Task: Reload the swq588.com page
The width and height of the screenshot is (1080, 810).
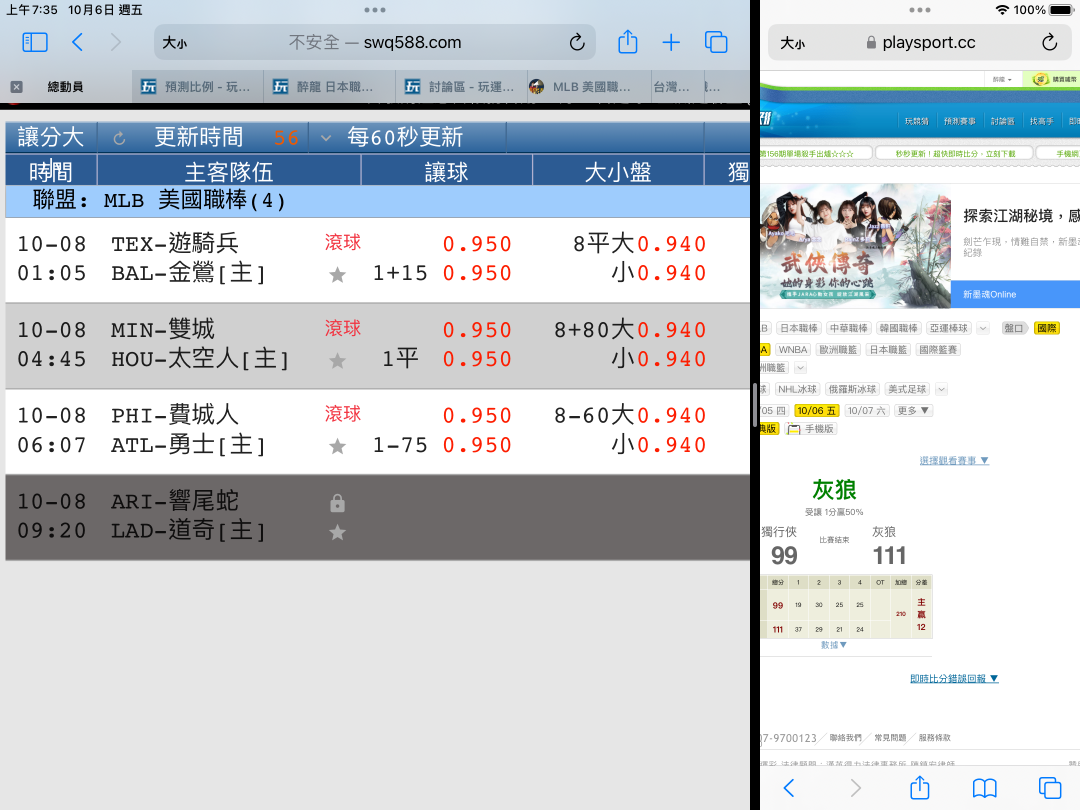Action: 577,43
